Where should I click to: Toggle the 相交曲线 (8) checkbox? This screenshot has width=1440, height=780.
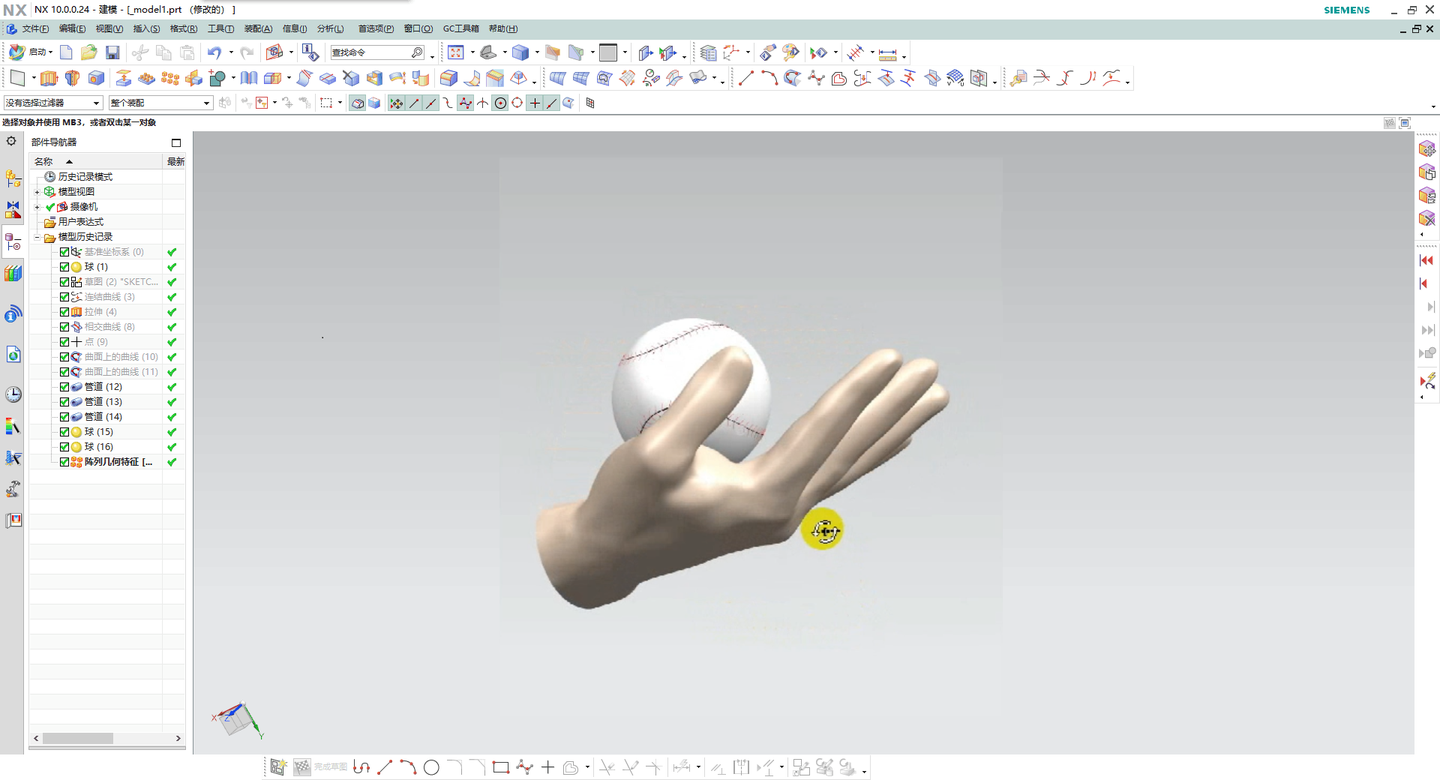[x=64, y=327]
